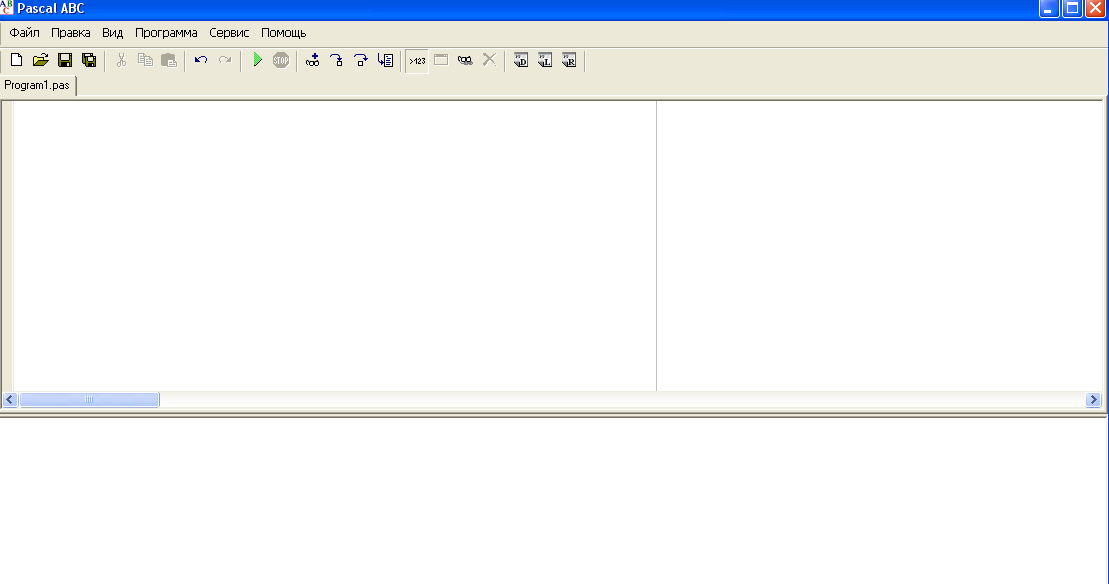The image size is (1109, 584).
Task: Open the Сервис menu
Action: (x=229, y=33)
